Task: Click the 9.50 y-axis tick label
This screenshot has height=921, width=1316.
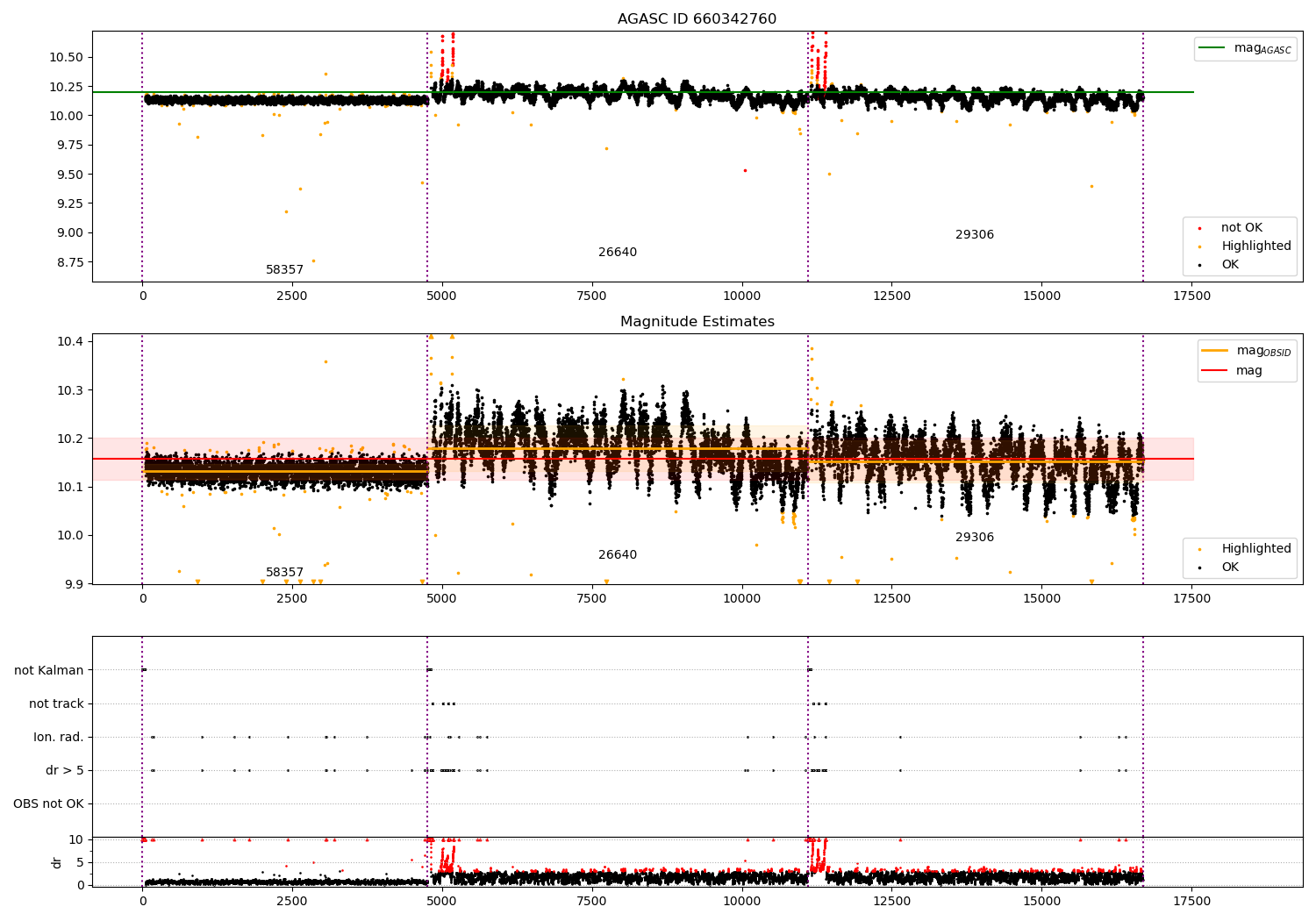Action: [70, 175]
